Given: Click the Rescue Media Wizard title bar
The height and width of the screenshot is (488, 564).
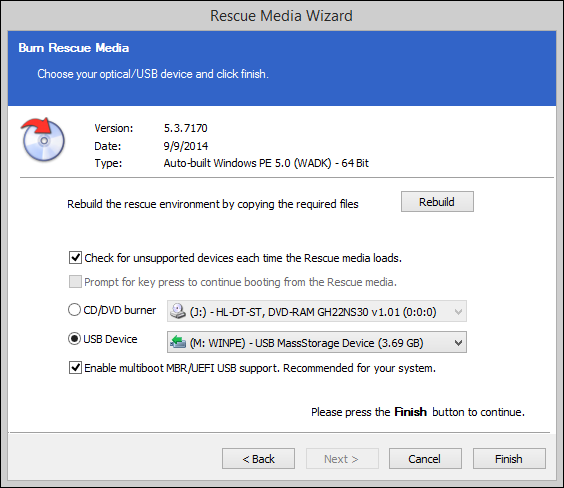Looking at the screenshot, I should point(282,16).
